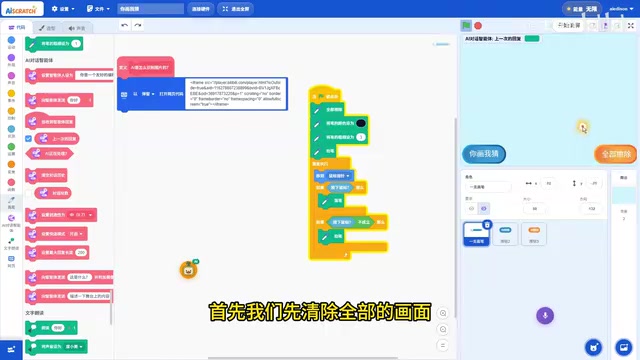Open the dark-orange Variables blocks category
Viewport: 640px width, 360px height.
click(11, 167)
